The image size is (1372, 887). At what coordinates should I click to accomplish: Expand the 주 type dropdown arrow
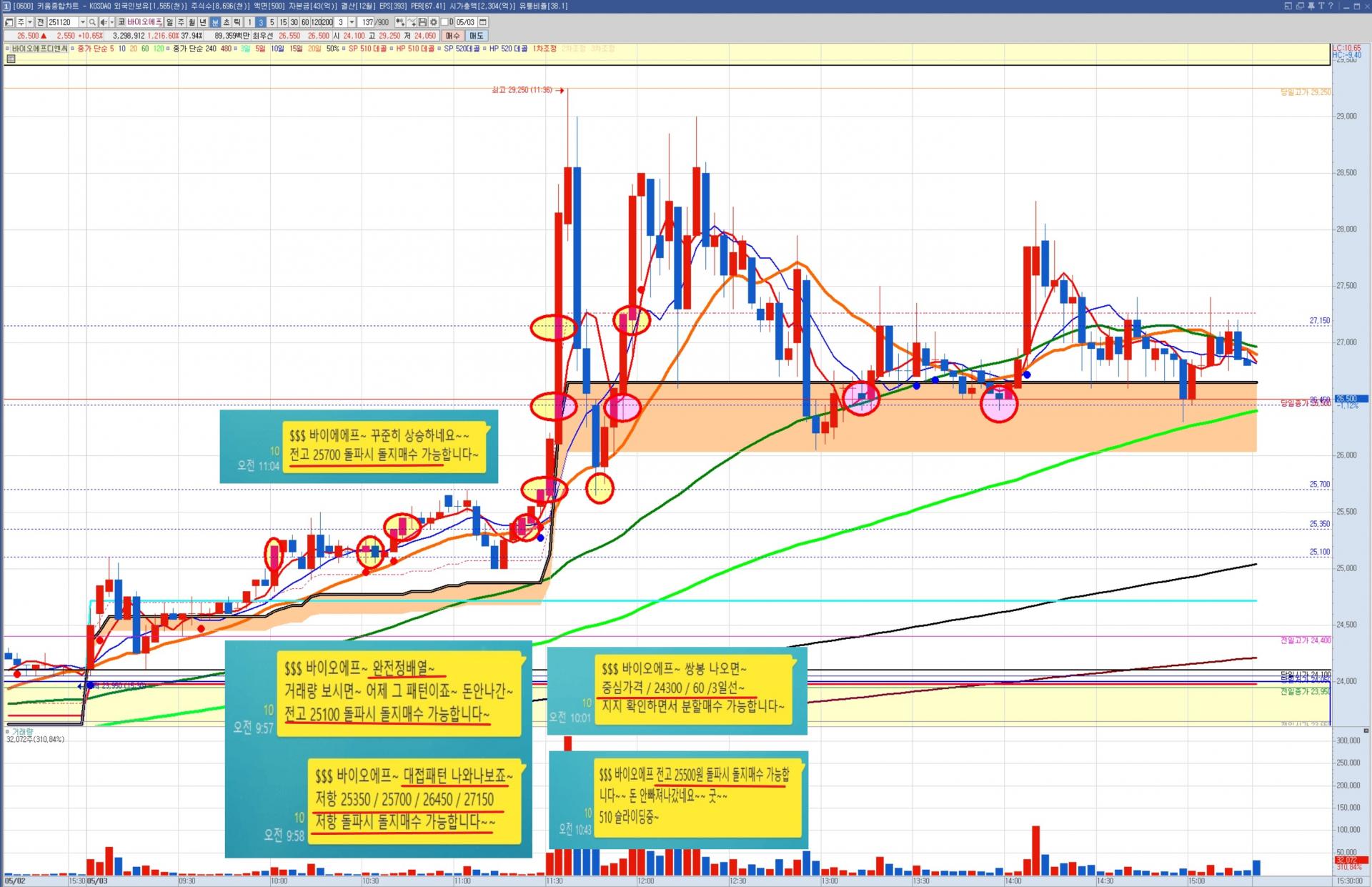coord(30,22)
